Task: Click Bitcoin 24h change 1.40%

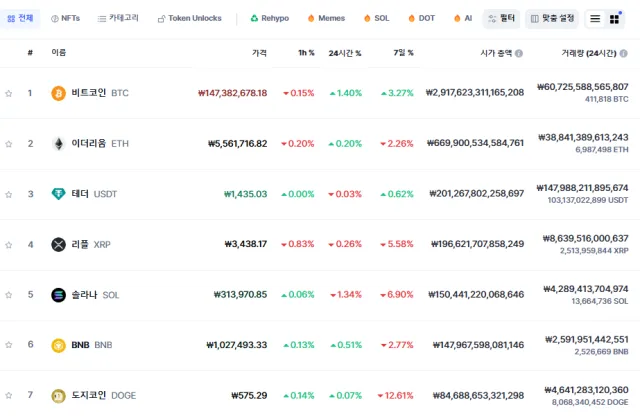Action: click(346, 93)
